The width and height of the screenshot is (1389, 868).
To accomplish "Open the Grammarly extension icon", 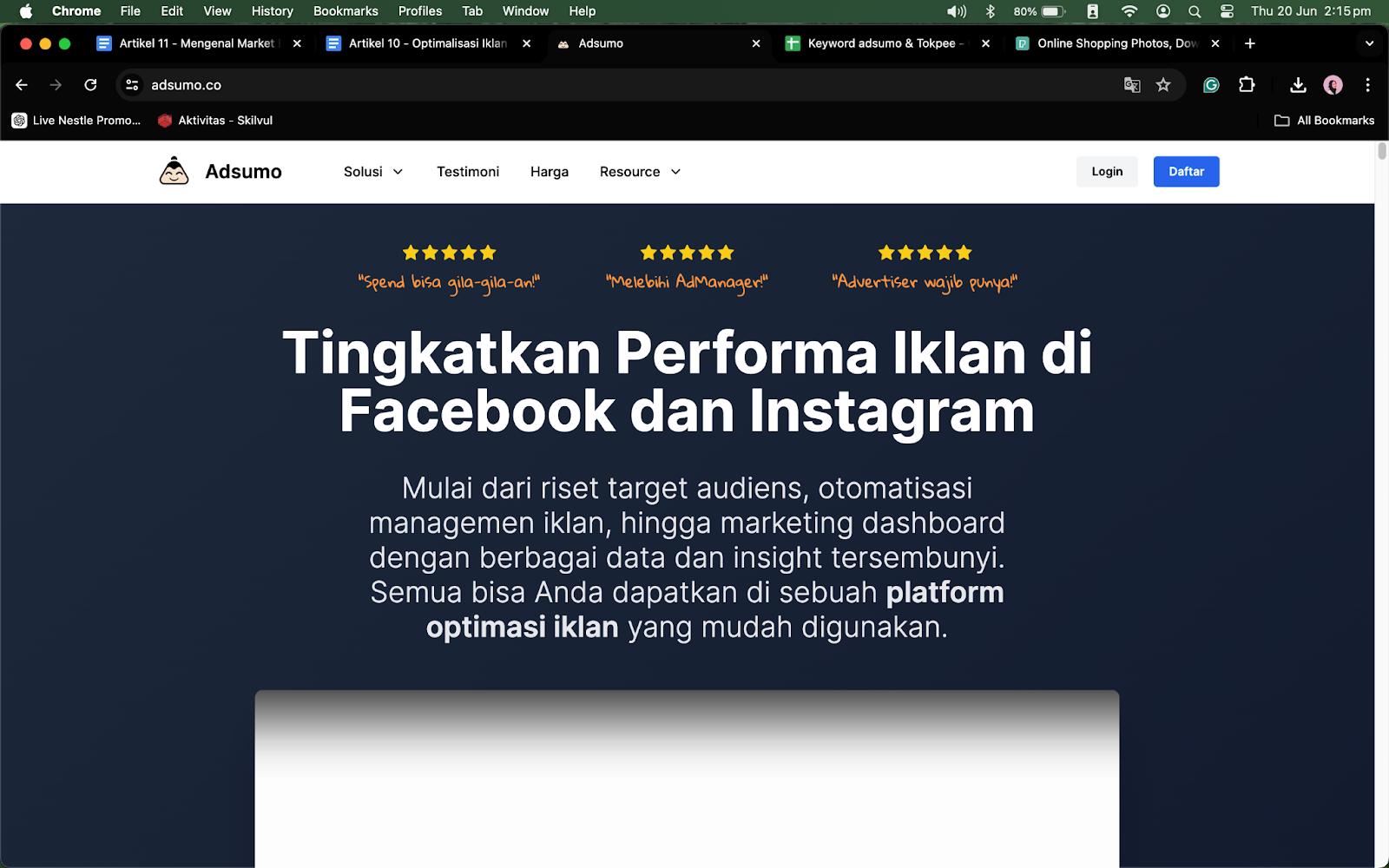I will [x=1211, y=85].
